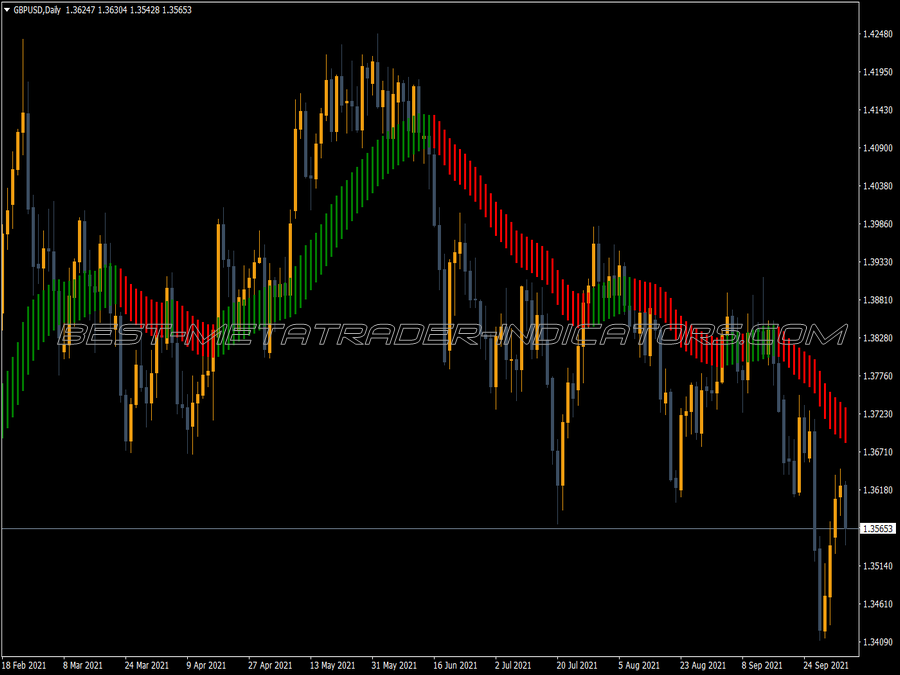Click date label 2 Jul 2021

(513, 665)
